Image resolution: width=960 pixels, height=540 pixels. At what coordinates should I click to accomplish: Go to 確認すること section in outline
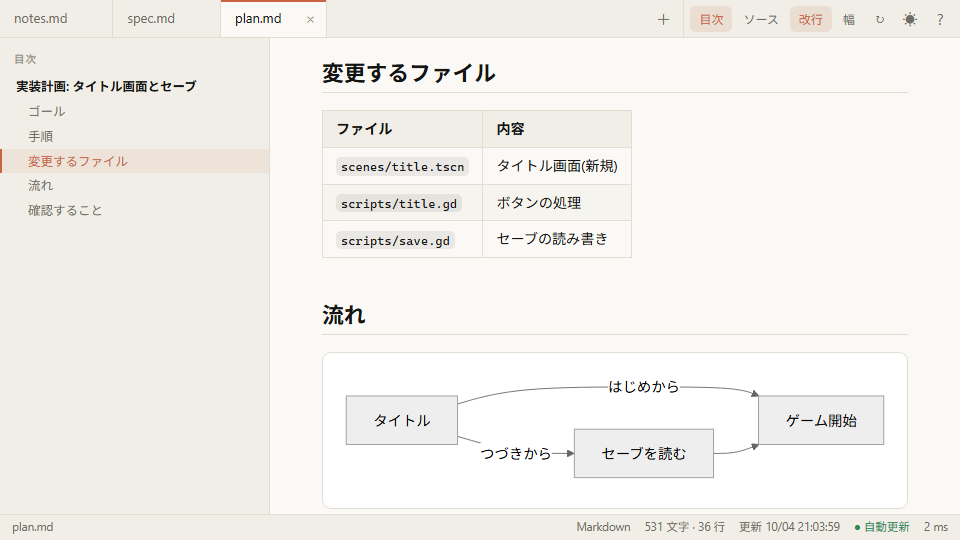tap(135, 211)
